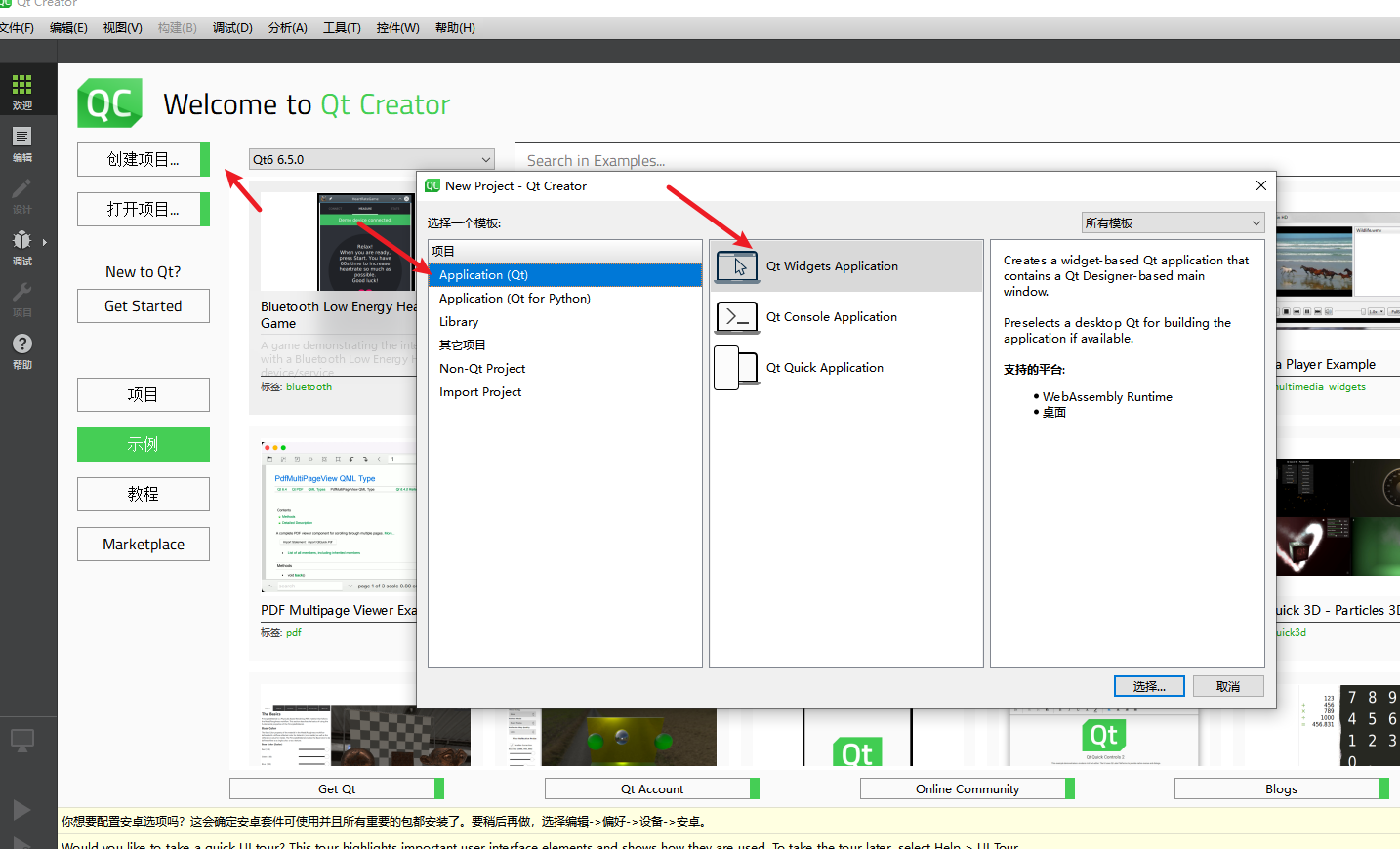Click the 创建项目... button
The height and width of the screenshot is (849, 1400).
click(144, 159)
